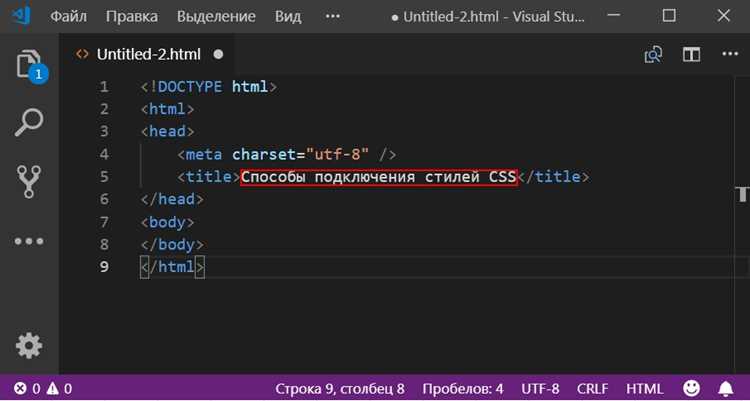Select encoding via UTF-8 status item
Viewport: 750px width, 401px height.
tap(540, 388)
